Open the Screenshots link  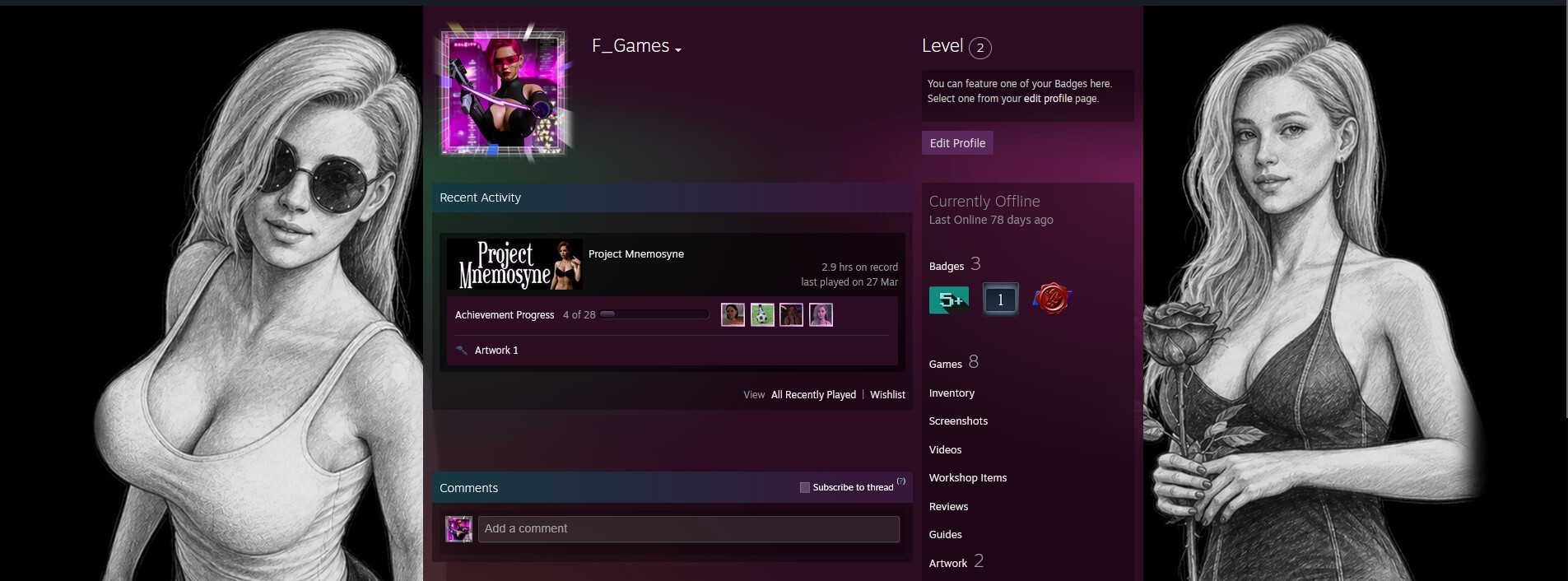[x=958, y=421]
